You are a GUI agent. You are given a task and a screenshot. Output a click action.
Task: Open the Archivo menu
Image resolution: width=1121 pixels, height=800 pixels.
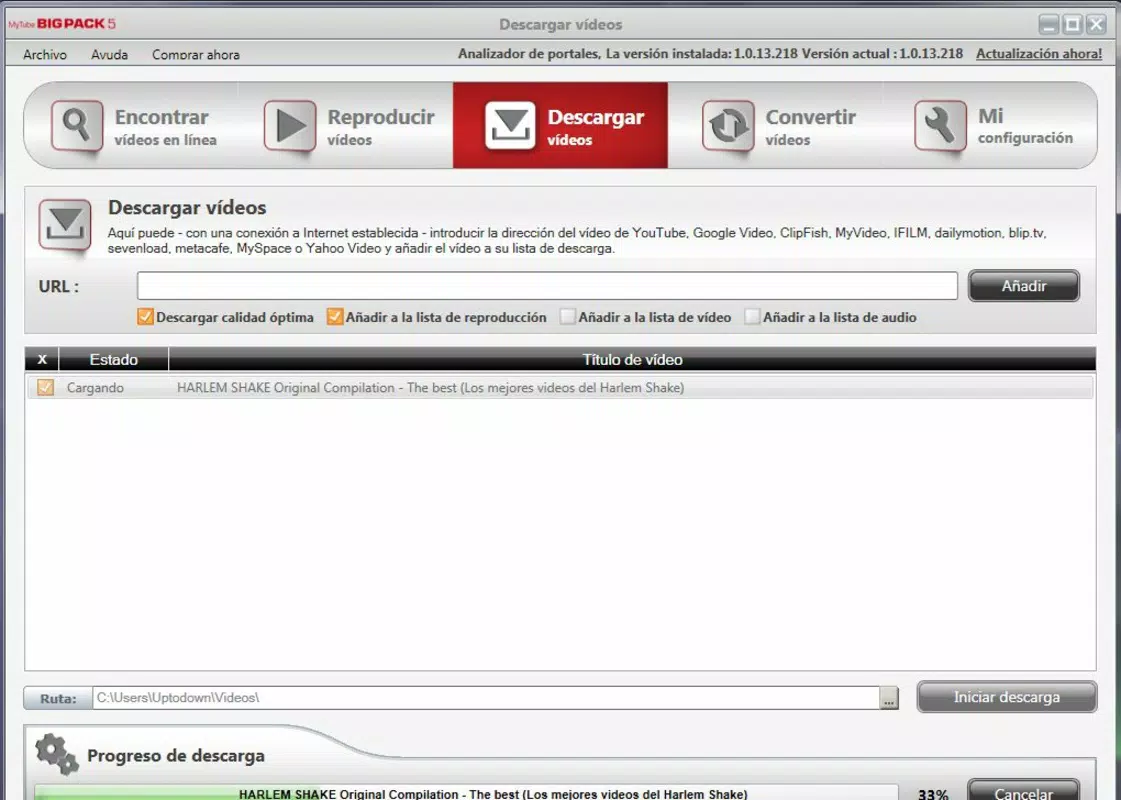click(x=45, y=54)
